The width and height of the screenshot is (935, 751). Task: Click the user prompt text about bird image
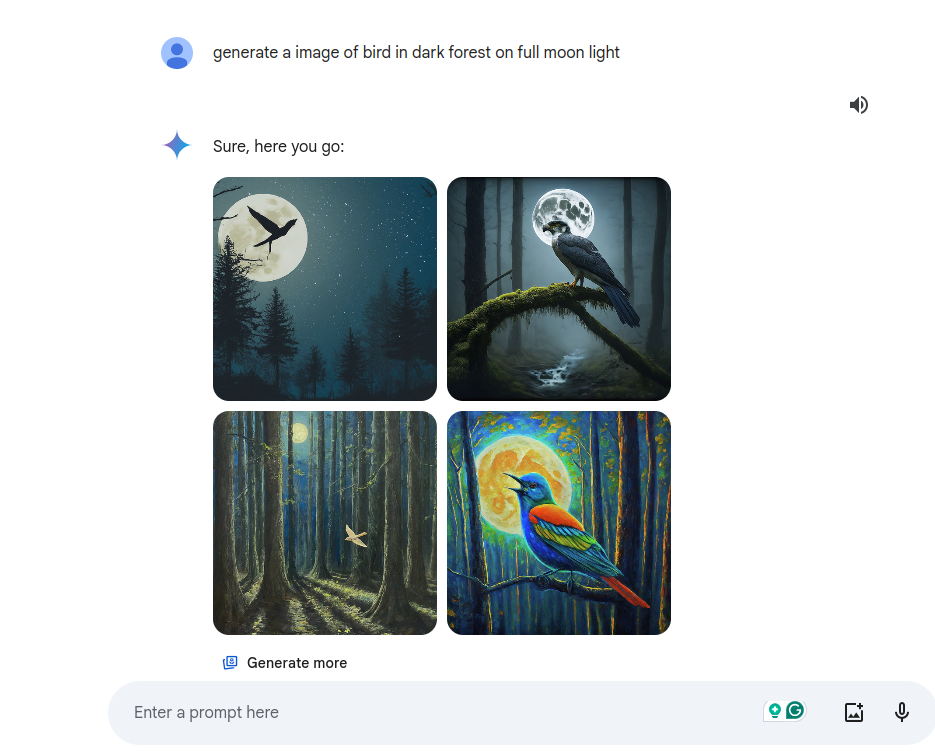(x=416, y=52)
